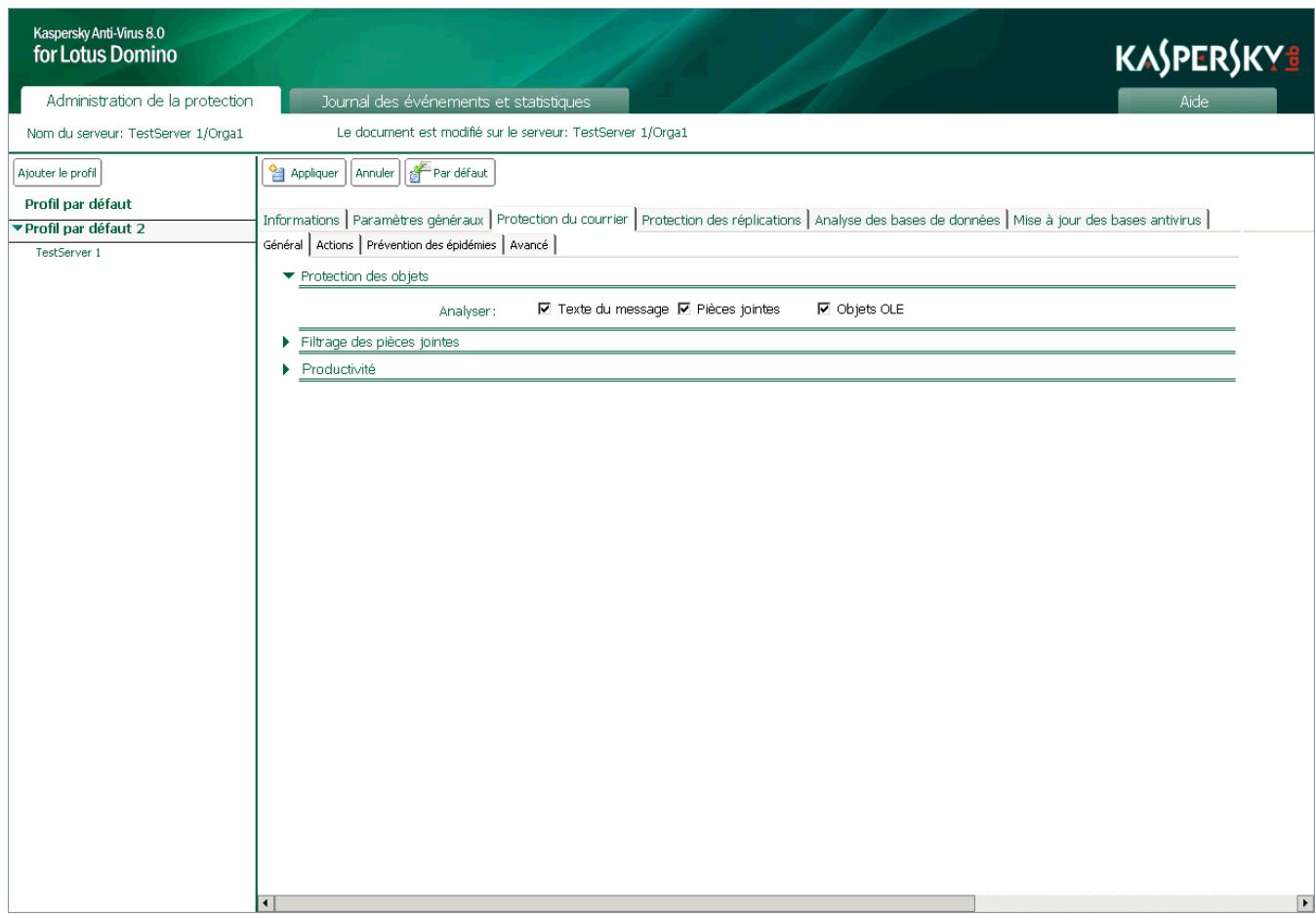Select the Protection du courrier tab
1316x915 pixels.
[x=562, y=219]
